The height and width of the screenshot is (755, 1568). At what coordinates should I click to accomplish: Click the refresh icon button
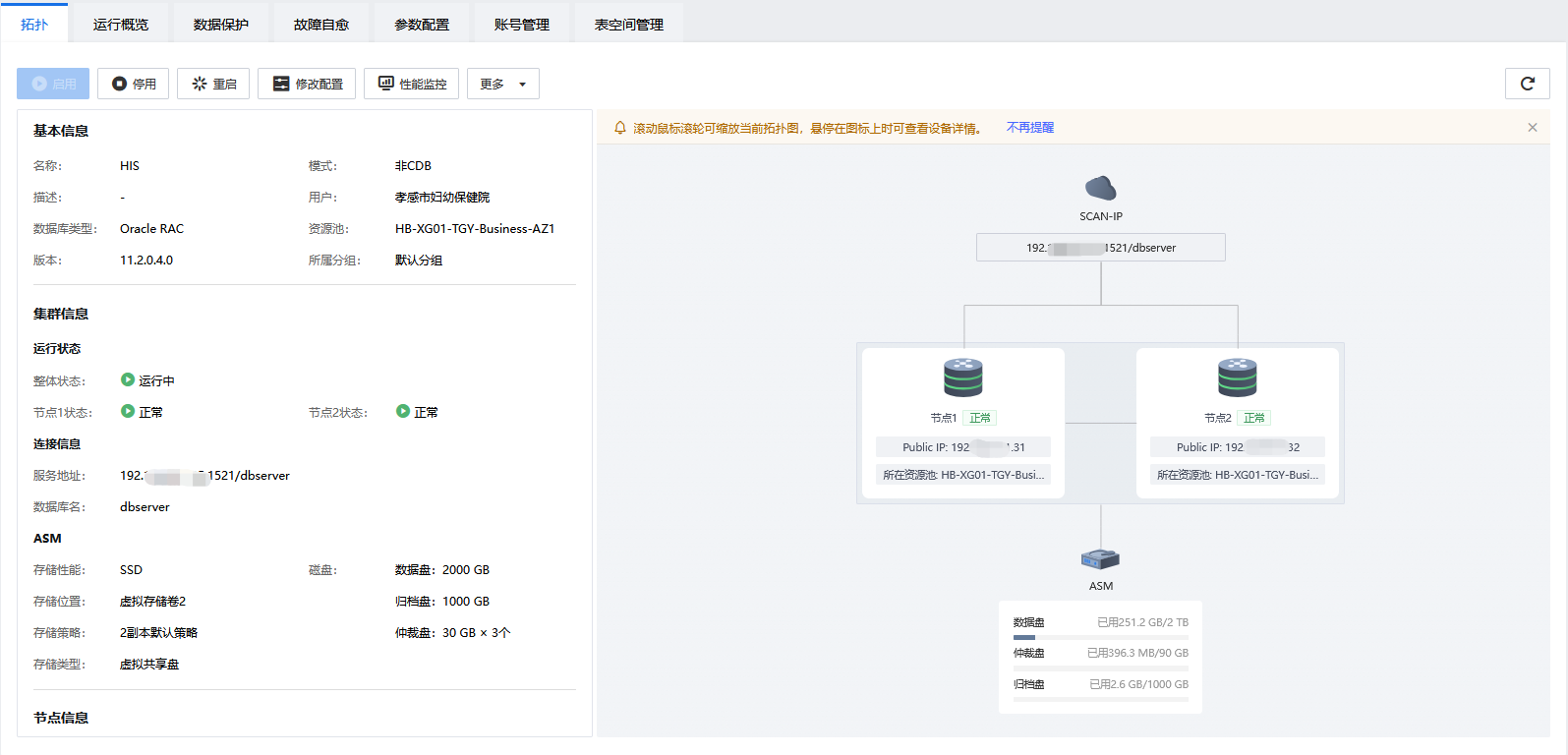1527,84
